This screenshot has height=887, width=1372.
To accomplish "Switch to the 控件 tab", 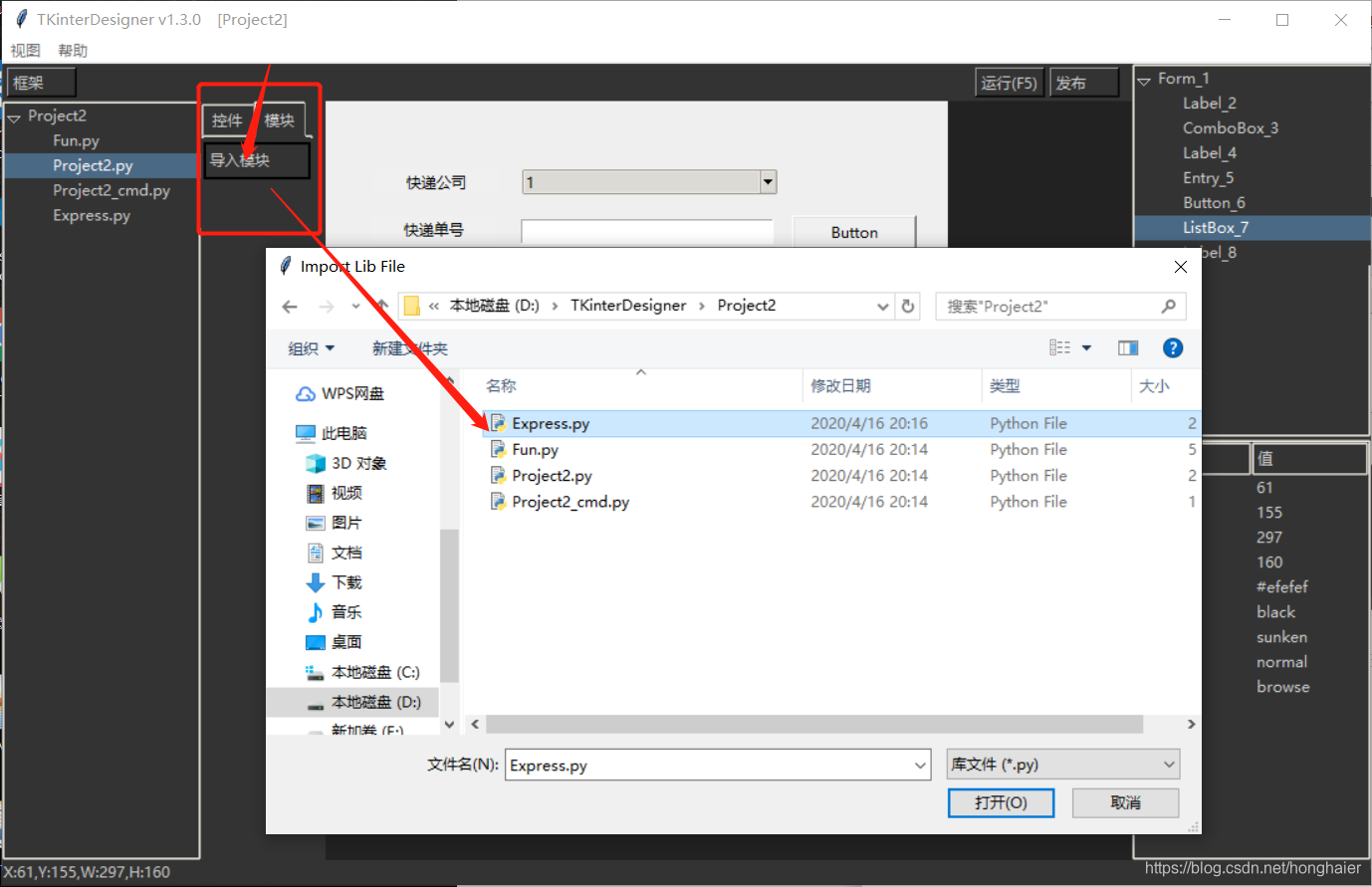I will 227,120.
